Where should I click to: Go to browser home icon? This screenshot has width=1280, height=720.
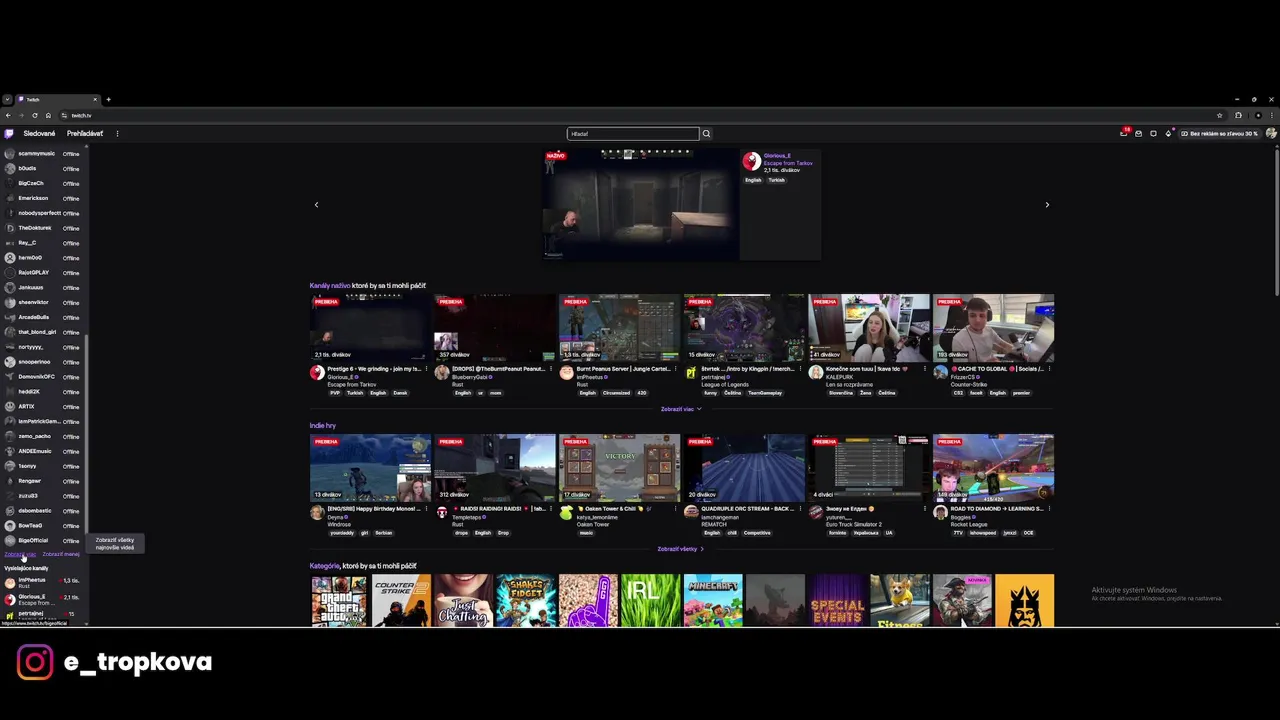pos(47,115)
